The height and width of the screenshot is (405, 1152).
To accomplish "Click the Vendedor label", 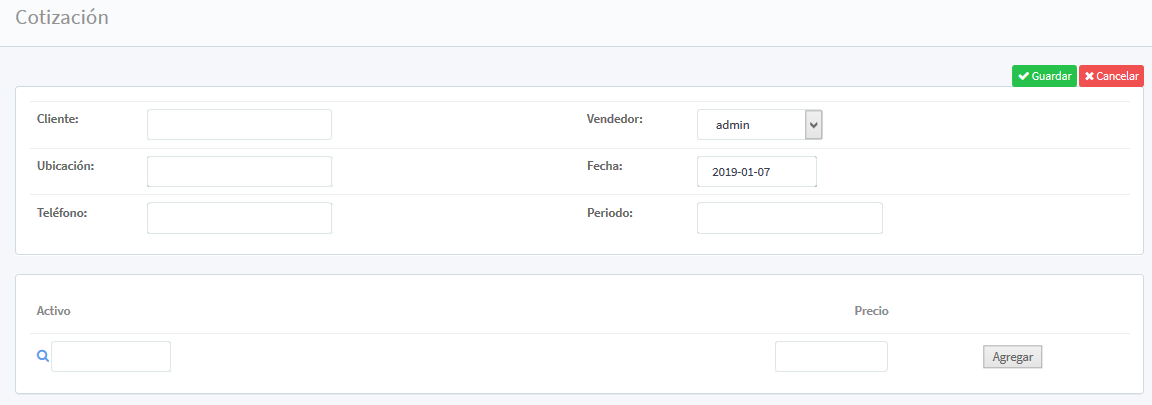I will point(614,119).
